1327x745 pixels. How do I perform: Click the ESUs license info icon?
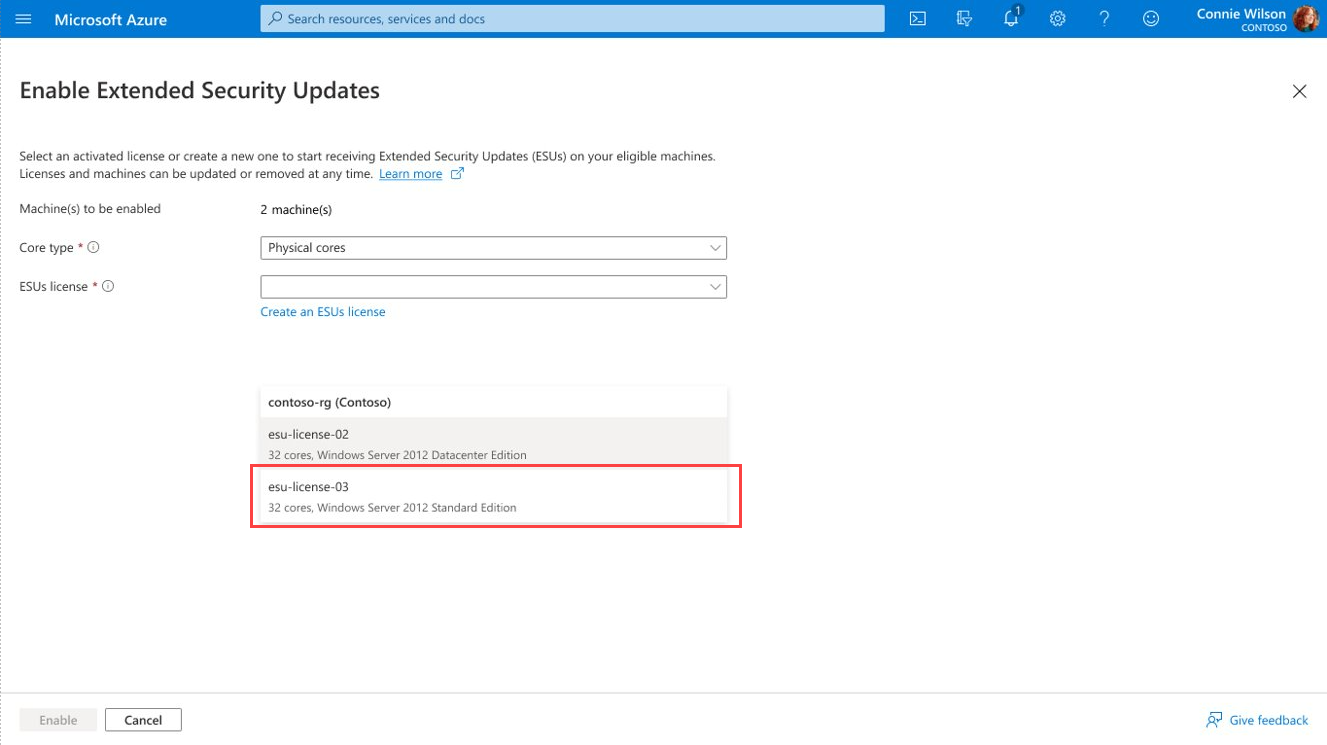pos(108,287)
